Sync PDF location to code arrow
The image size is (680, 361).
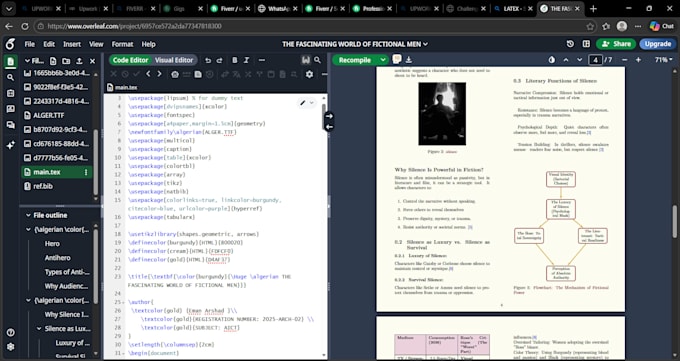329,127
